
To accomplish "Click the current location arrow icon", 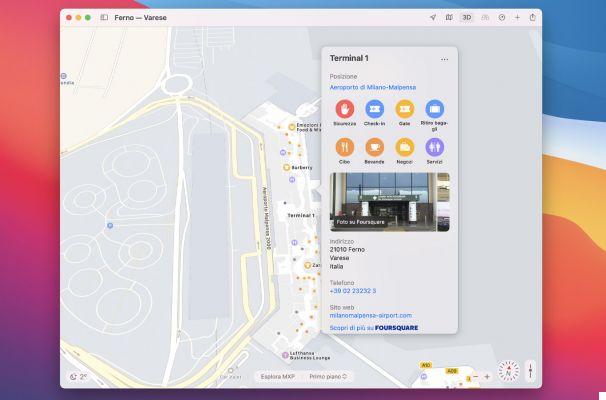I will pyautogui.click(x=433, y=17).
